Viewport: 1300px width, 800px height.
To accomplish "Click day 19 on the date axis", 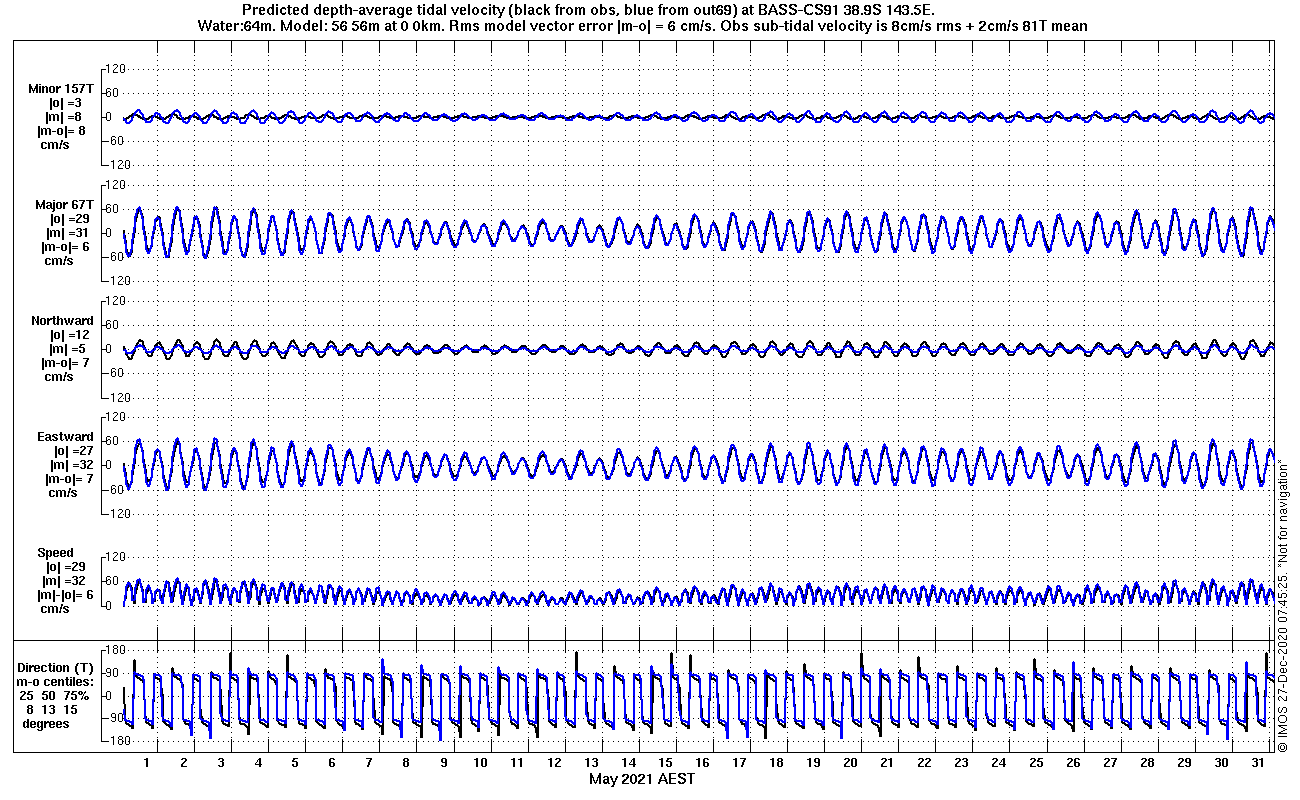I will pyautogui.click(x=813, y=763).
